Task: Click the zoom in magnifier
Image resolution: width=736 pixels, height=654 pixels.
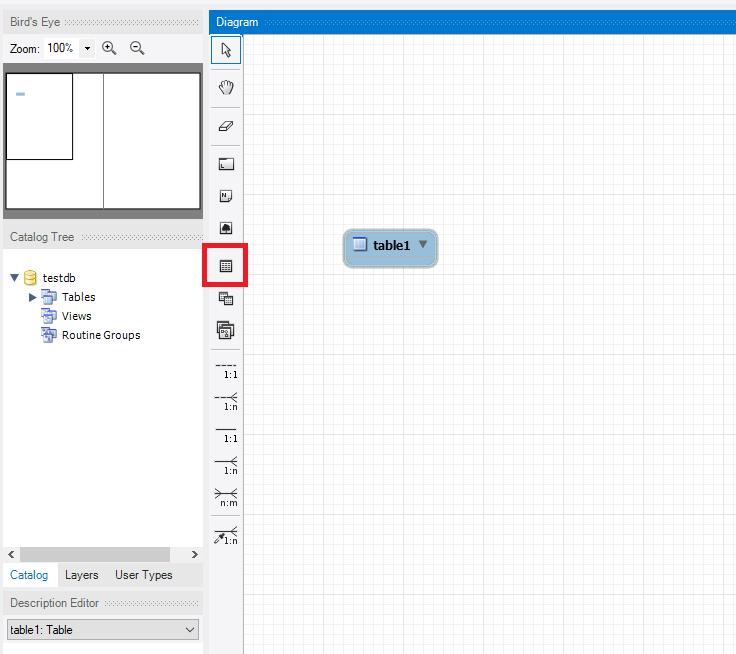Action: pyautogui.click(x=109, y=48)
